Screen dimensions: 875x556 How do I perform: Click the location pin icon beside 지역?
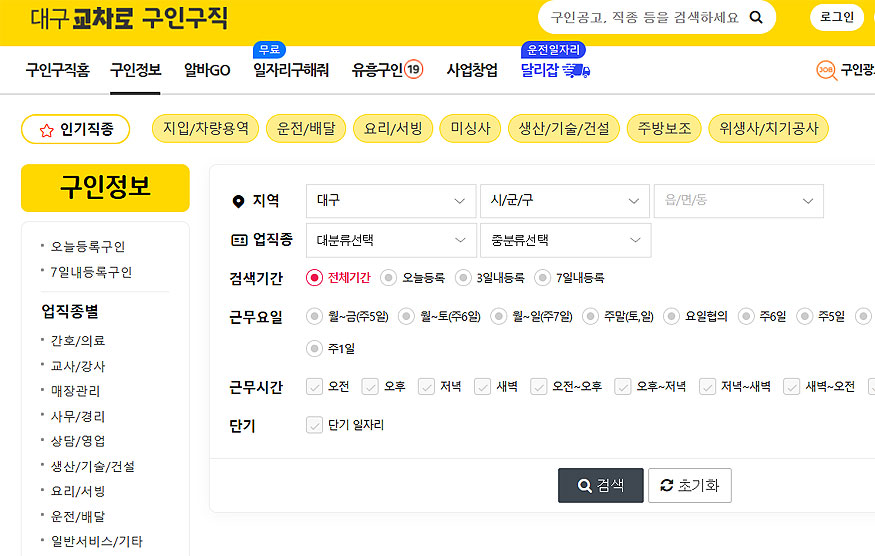point(238,201)
